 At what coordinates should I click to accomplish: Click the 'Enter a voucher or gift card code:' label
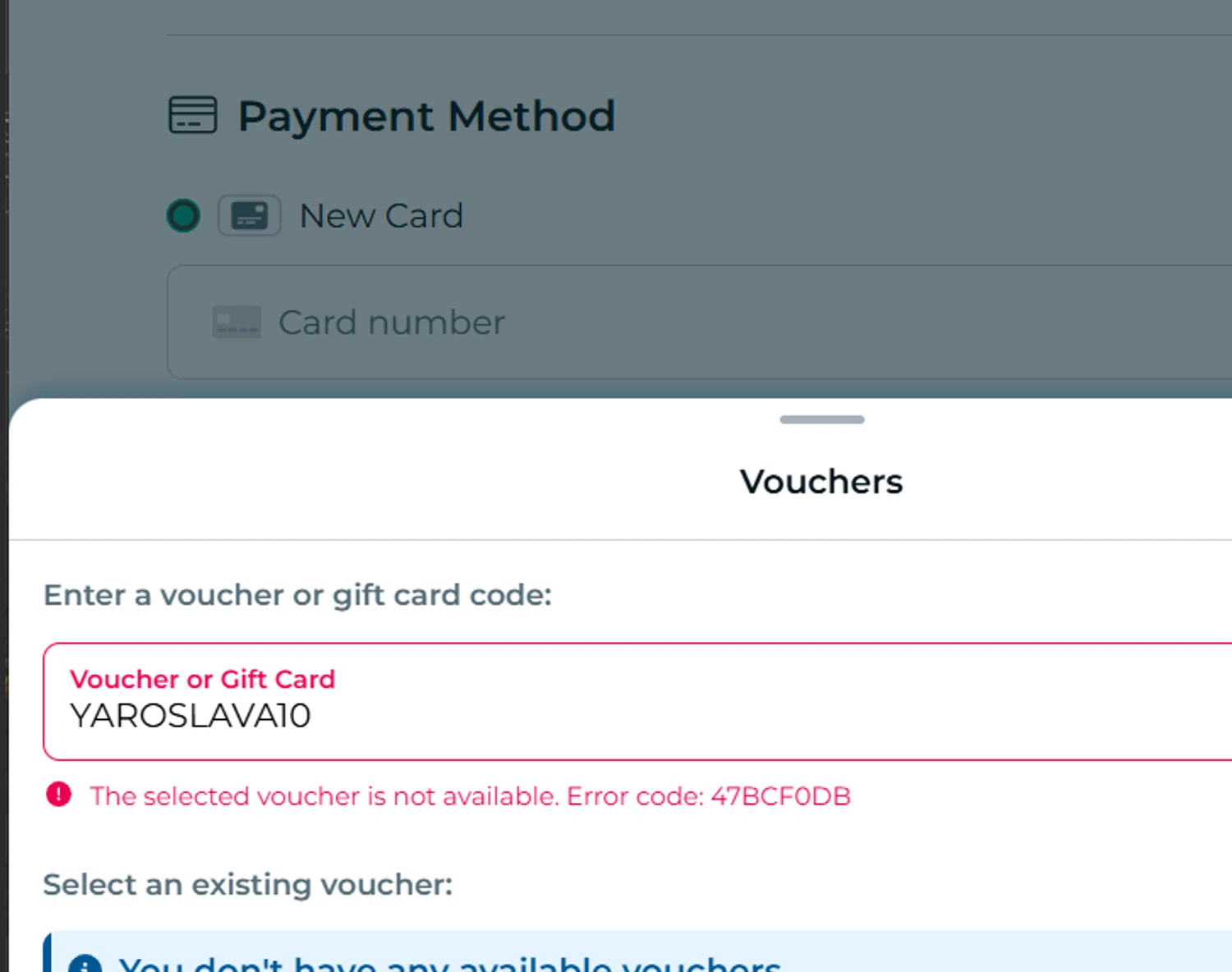click(x=297, y=594)
